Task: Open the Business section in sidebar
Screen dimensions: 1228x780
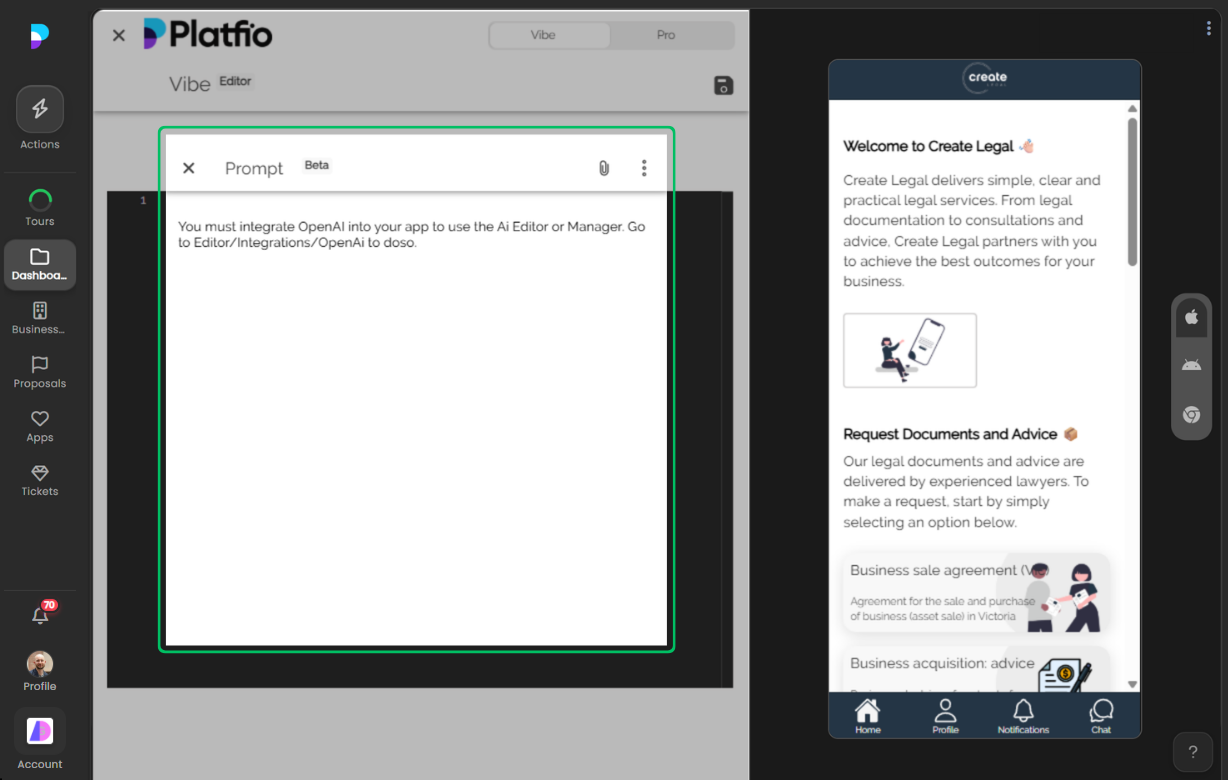Action: point(40,318)
